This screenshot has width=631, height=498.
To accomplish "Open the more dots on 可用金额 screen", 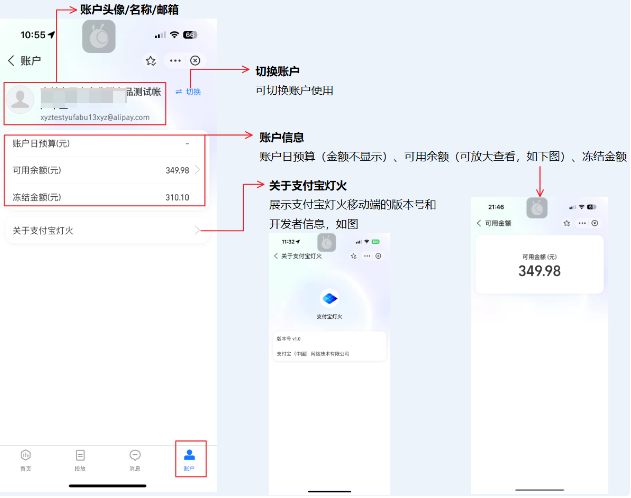I will click(582, 223).
